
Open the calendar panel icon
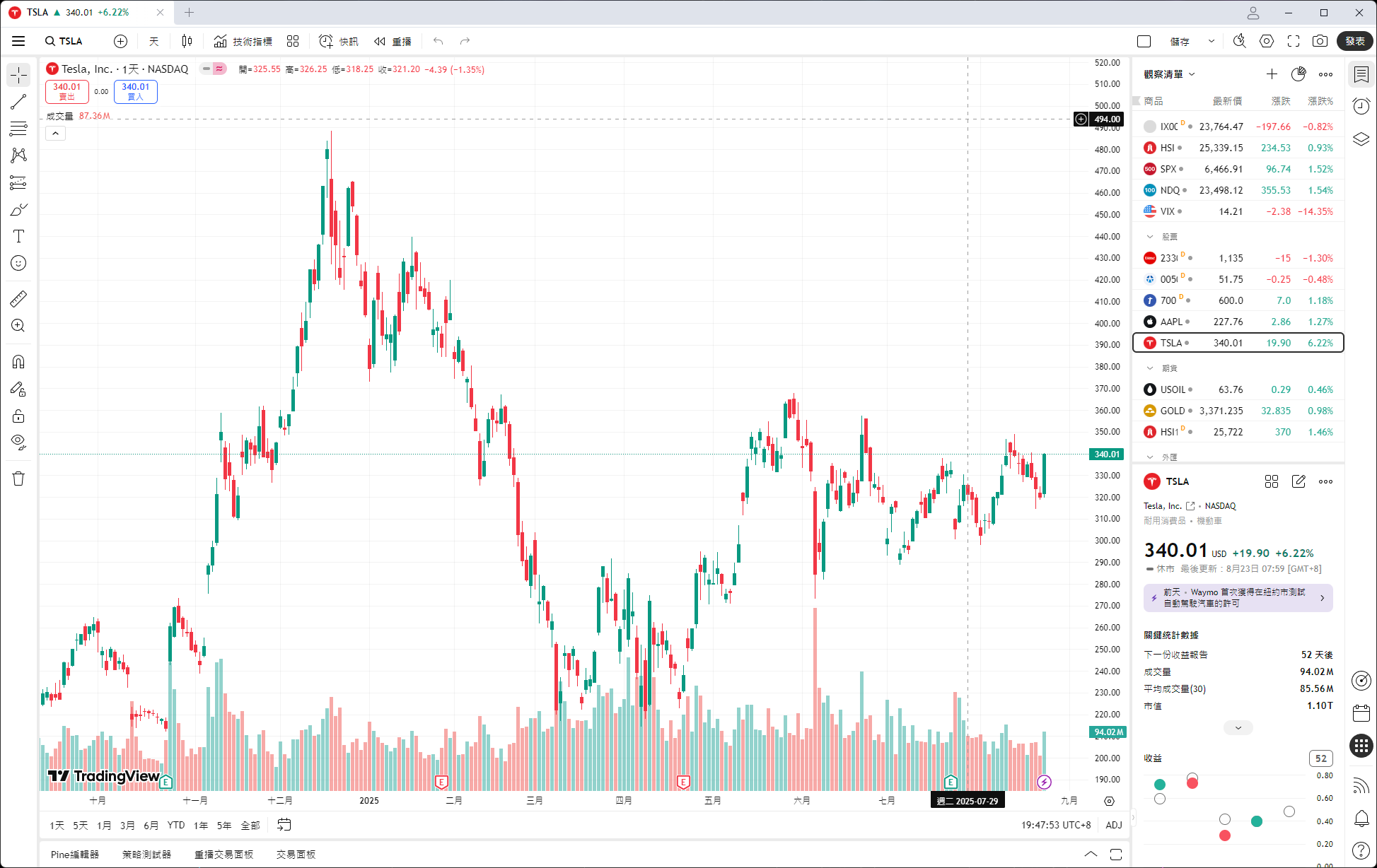[x=1361, y=712]
